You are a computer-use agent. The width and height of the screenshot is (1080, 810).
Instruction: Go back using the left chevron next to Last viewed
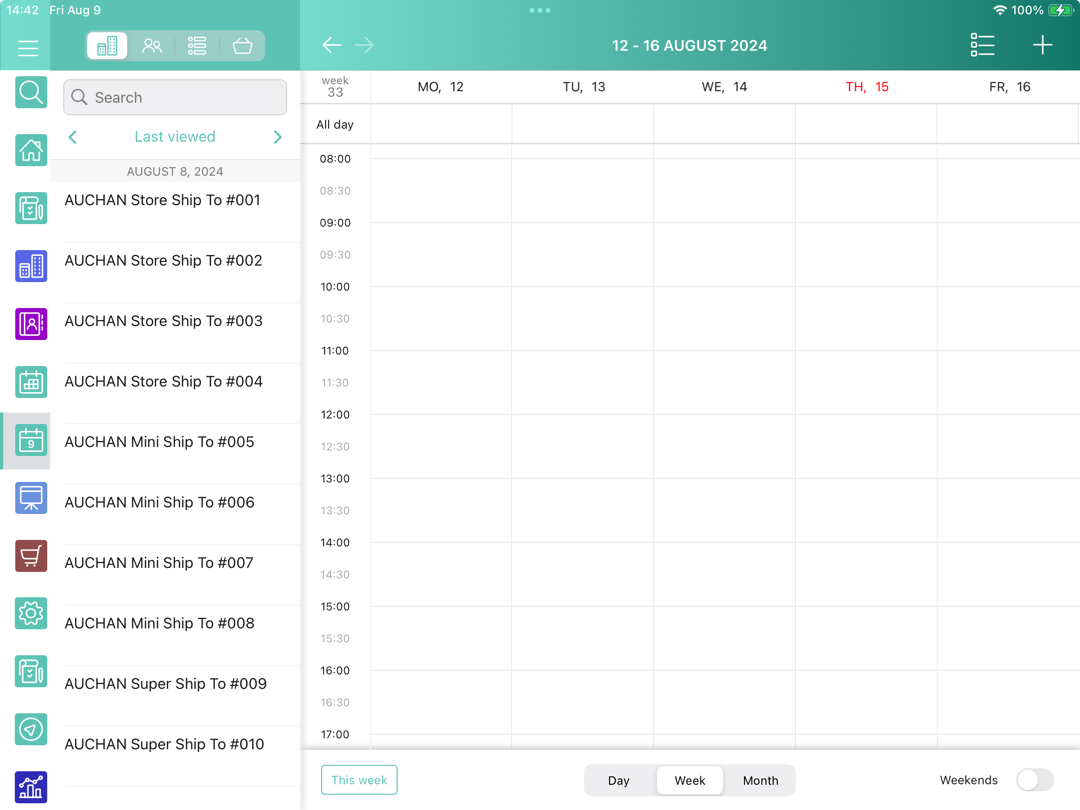coord(72,136)
